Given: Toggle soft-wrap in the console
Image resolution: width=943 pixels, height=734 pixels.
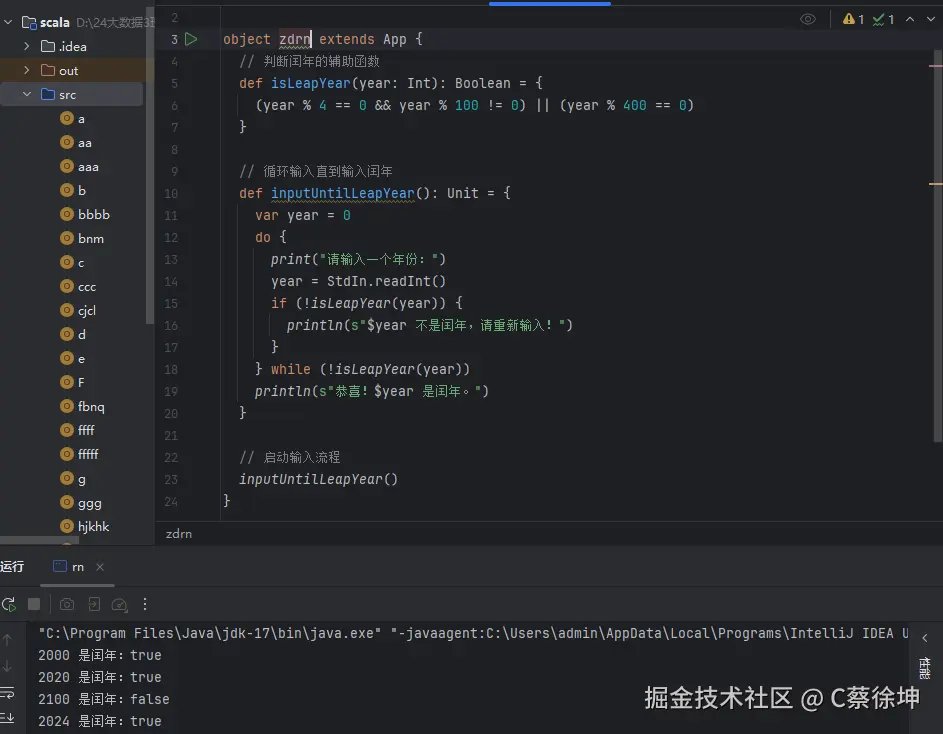Looking at the screenshot, I should click(x=8, y=692).
